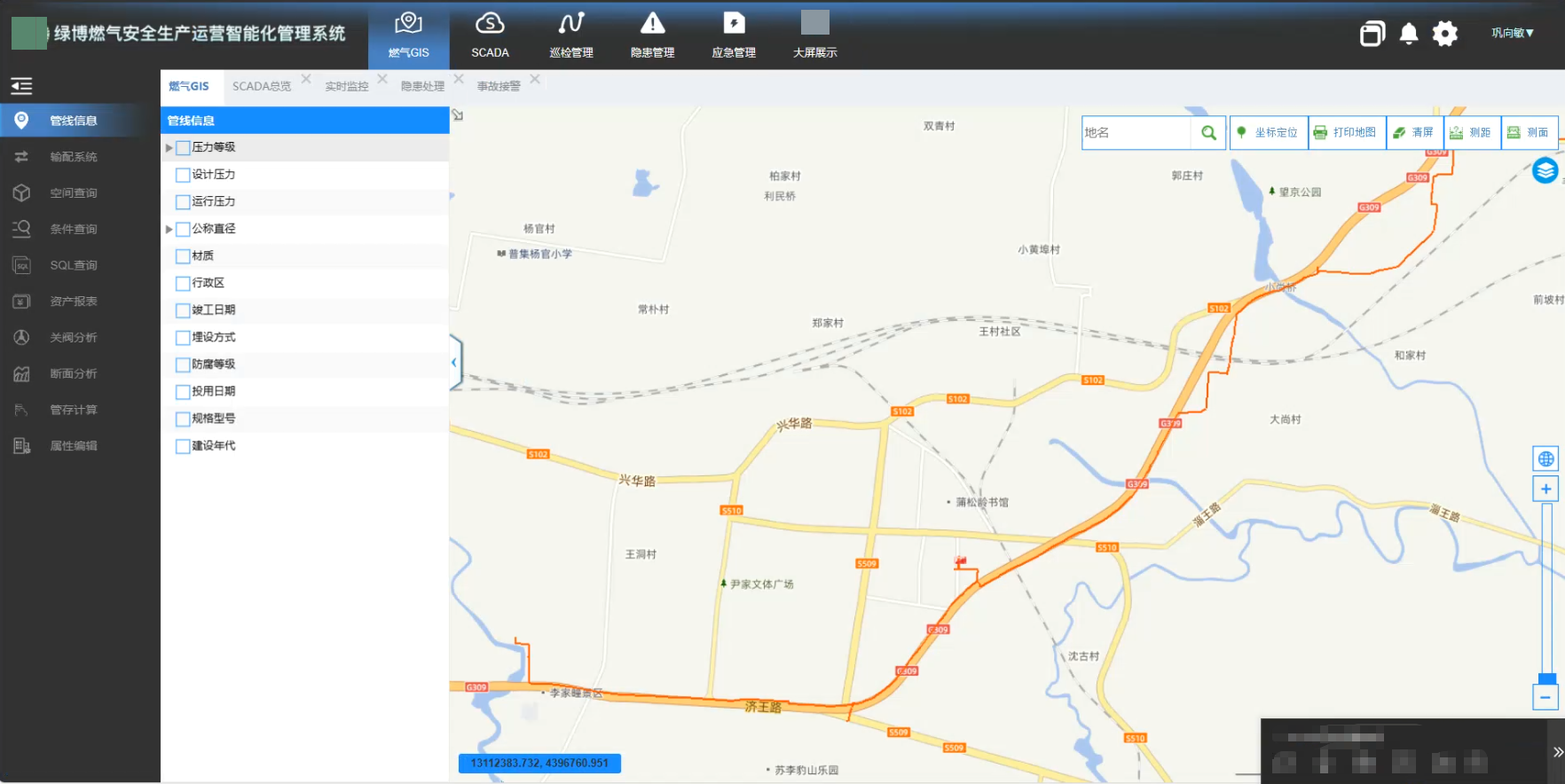
Task: Click the globe full-extent map icon
Action: (1545, 459)
